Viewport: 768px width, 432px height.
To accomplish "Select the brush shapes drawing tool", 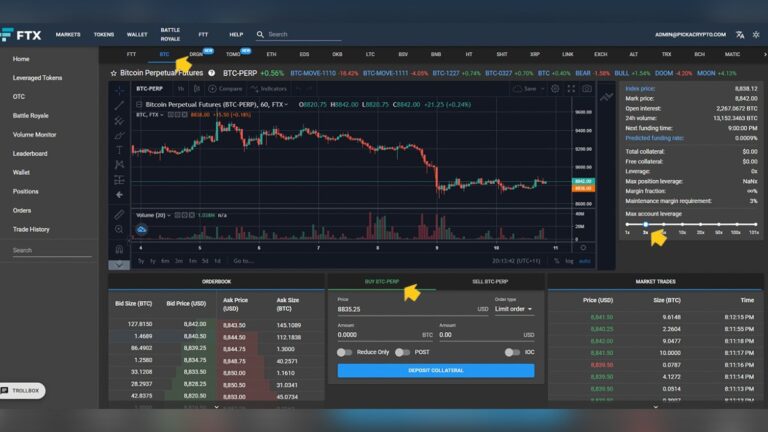I will [x=119, y=135].
